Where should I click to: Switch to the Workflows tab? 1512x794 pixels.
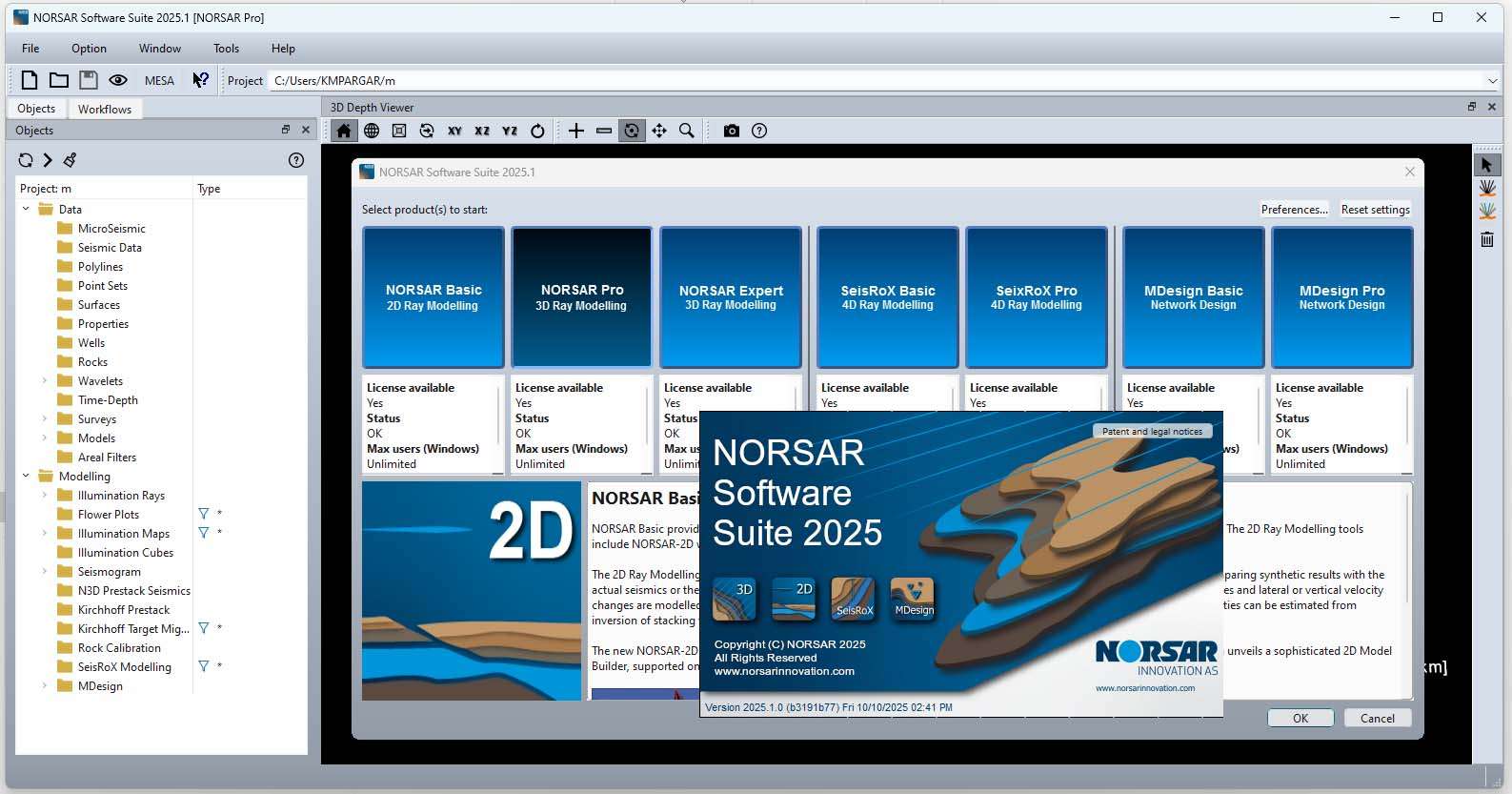[105, 109]
